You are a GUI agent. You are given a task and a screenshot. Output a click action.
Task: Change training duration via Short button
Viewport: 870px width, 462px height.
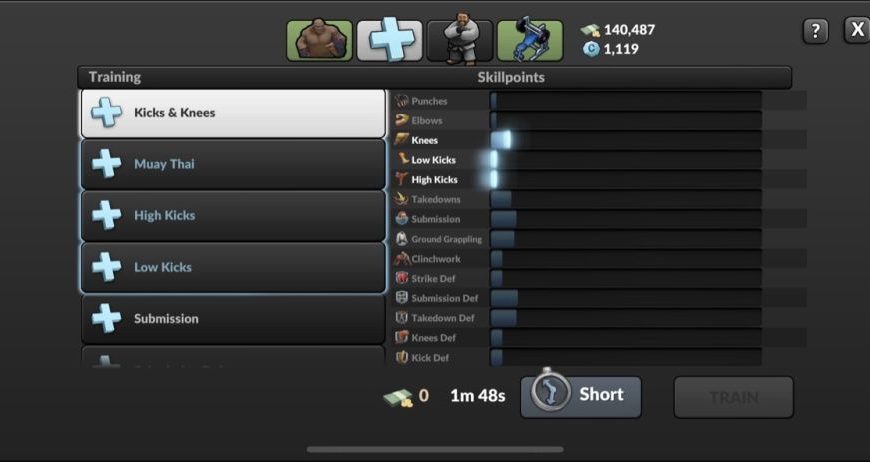click(581, 397)
